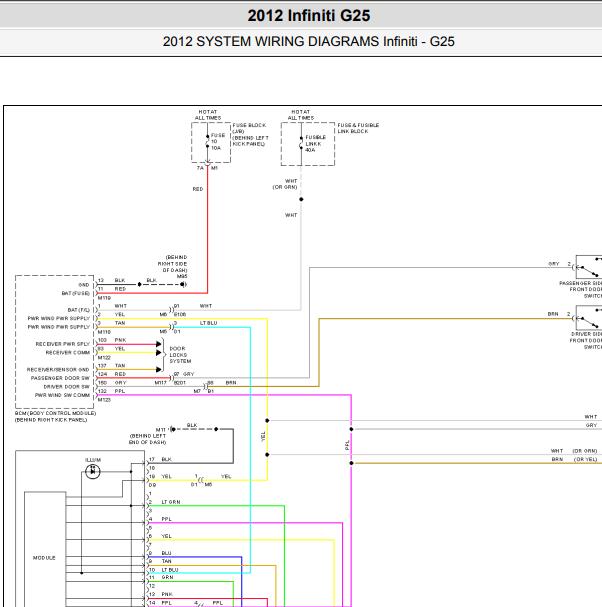Click the M119 connector label
The width and height of the screenshot is (602, 607).
104,298
